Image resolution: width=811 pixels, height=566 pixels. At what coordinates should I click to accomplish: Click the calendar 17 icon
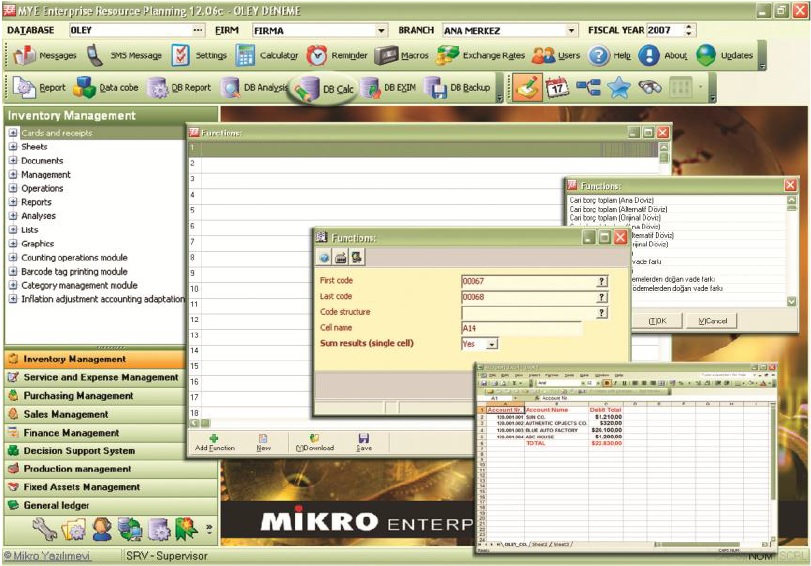coord(557,87)
